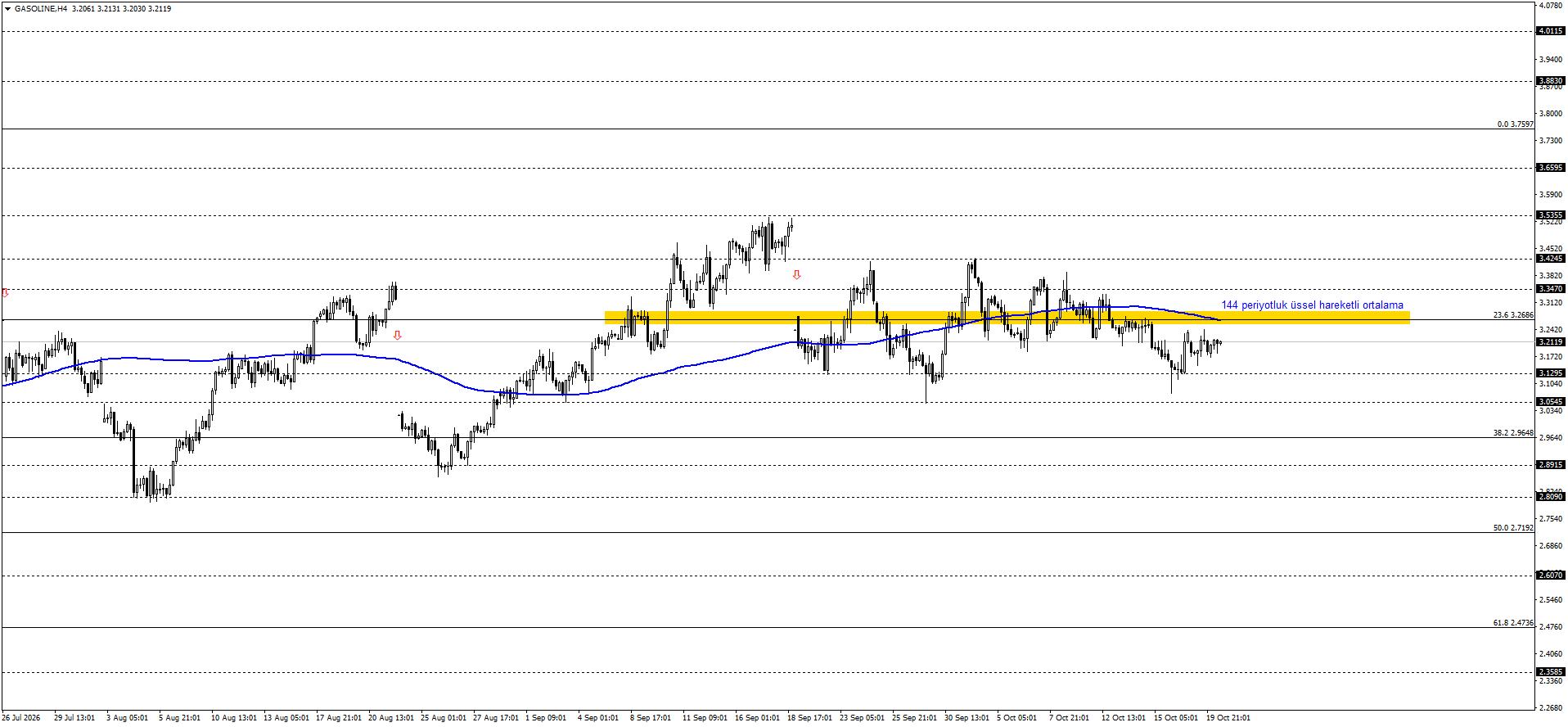Select the GASOLINE,H4 symbol title text
Screen dimensions: 1568x727
coord(41,9)
